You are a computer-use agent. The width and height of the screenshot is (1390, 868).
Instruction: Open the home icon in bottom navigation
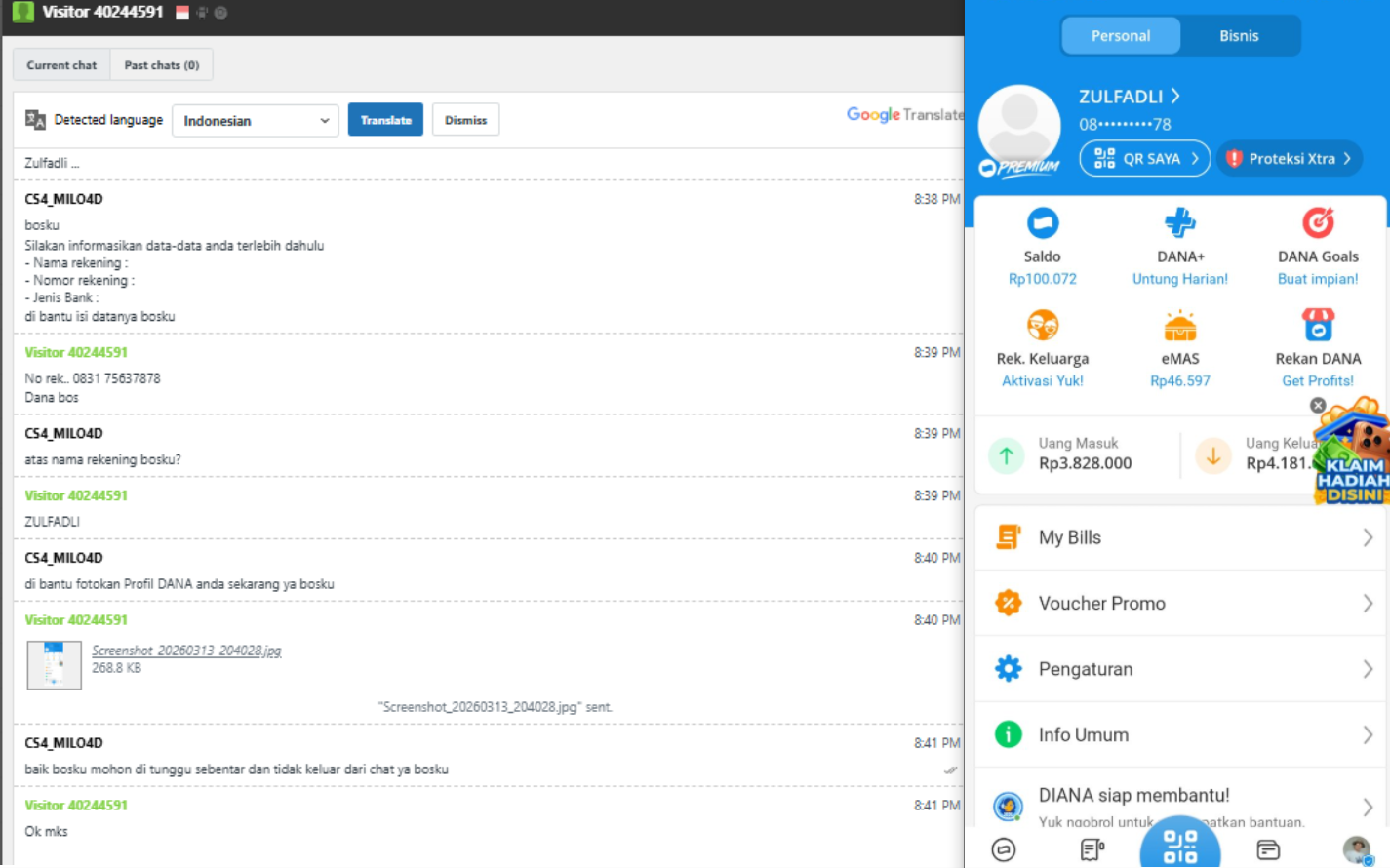pos(1004,849)
